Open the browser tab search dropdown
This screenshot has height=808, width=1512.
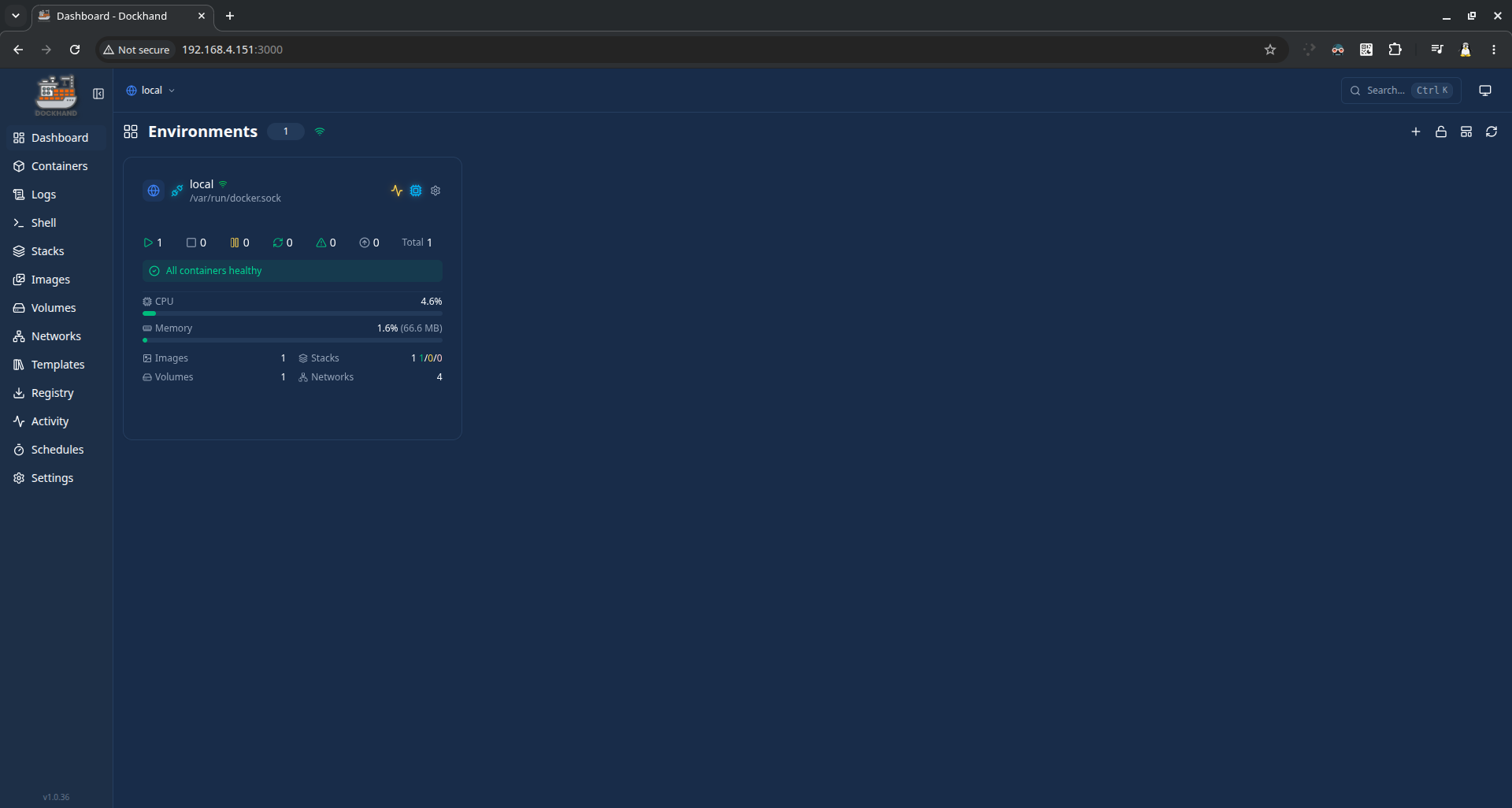(x=15, y=16)
